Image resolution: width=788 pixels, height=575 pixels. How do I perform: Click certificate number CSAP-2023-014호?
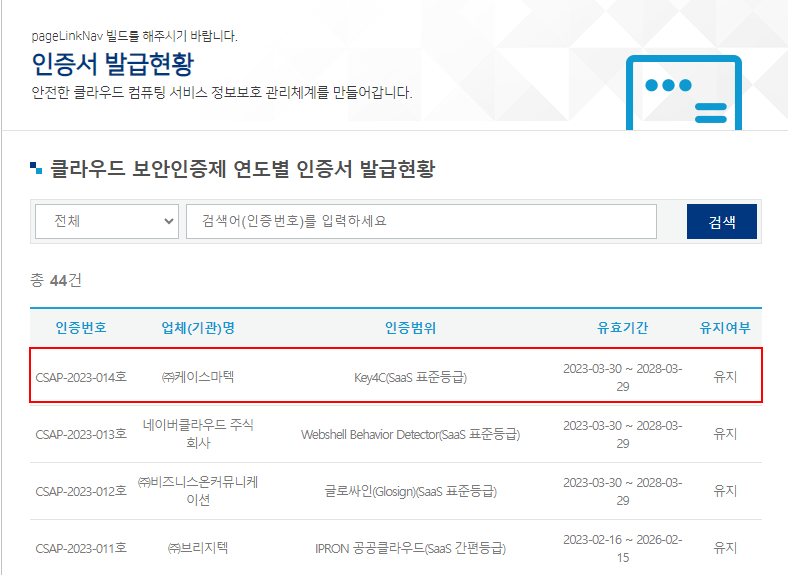pos(81,377)
